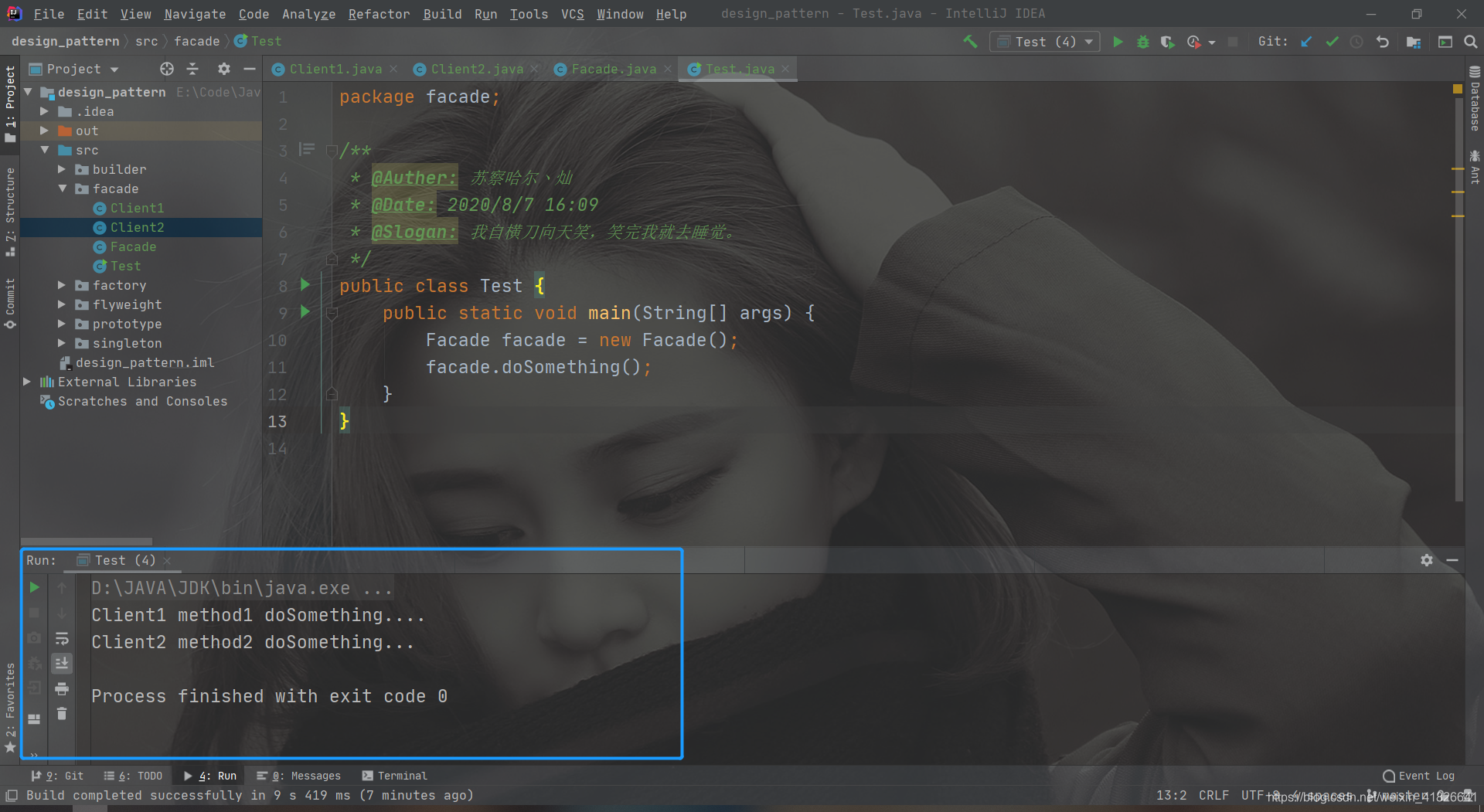
Task: Open TODO tool window button
Action: (x=133, y=776)
